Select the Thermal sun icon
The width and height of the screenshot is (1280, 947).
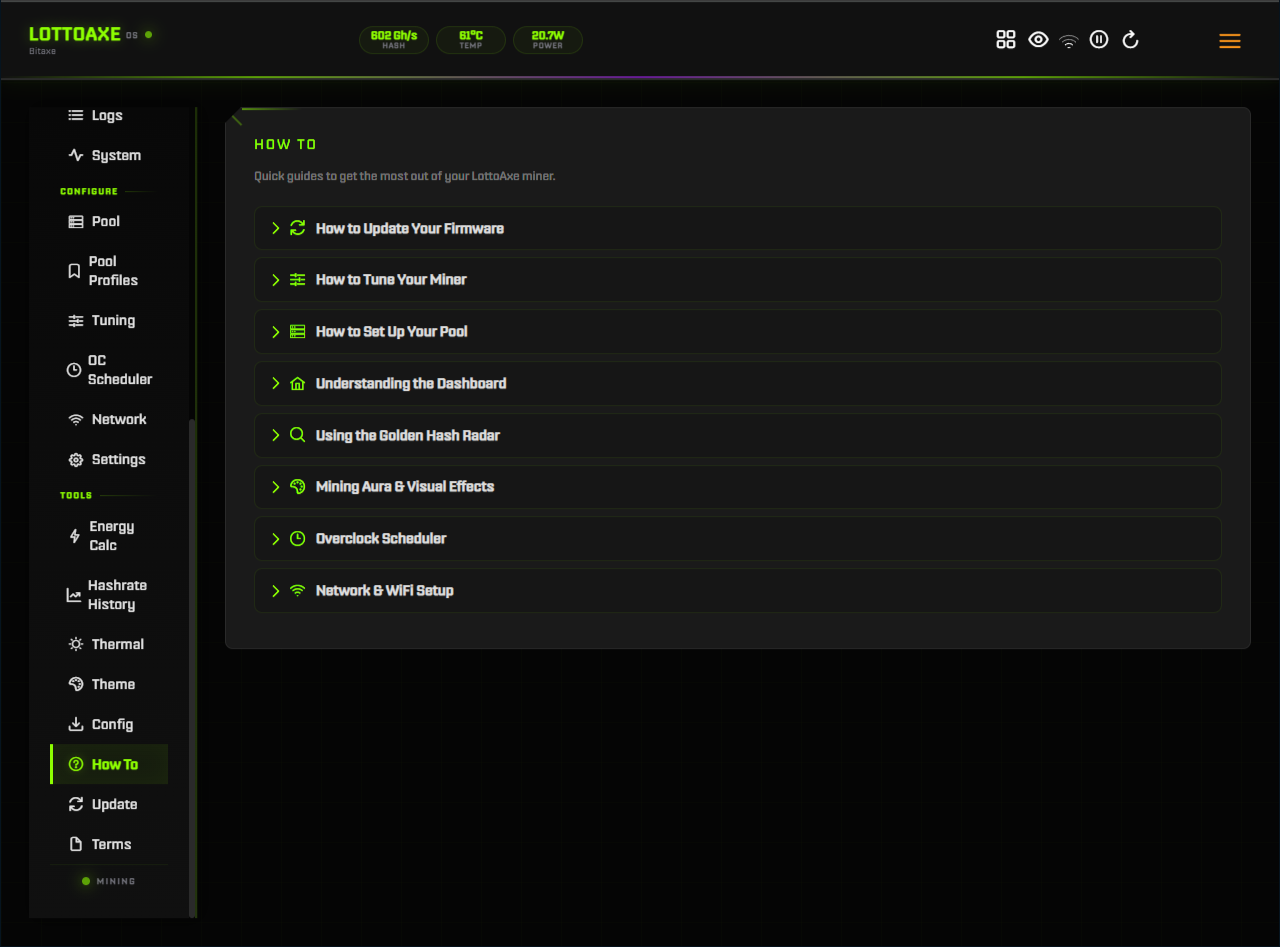(x=76, y=644)
